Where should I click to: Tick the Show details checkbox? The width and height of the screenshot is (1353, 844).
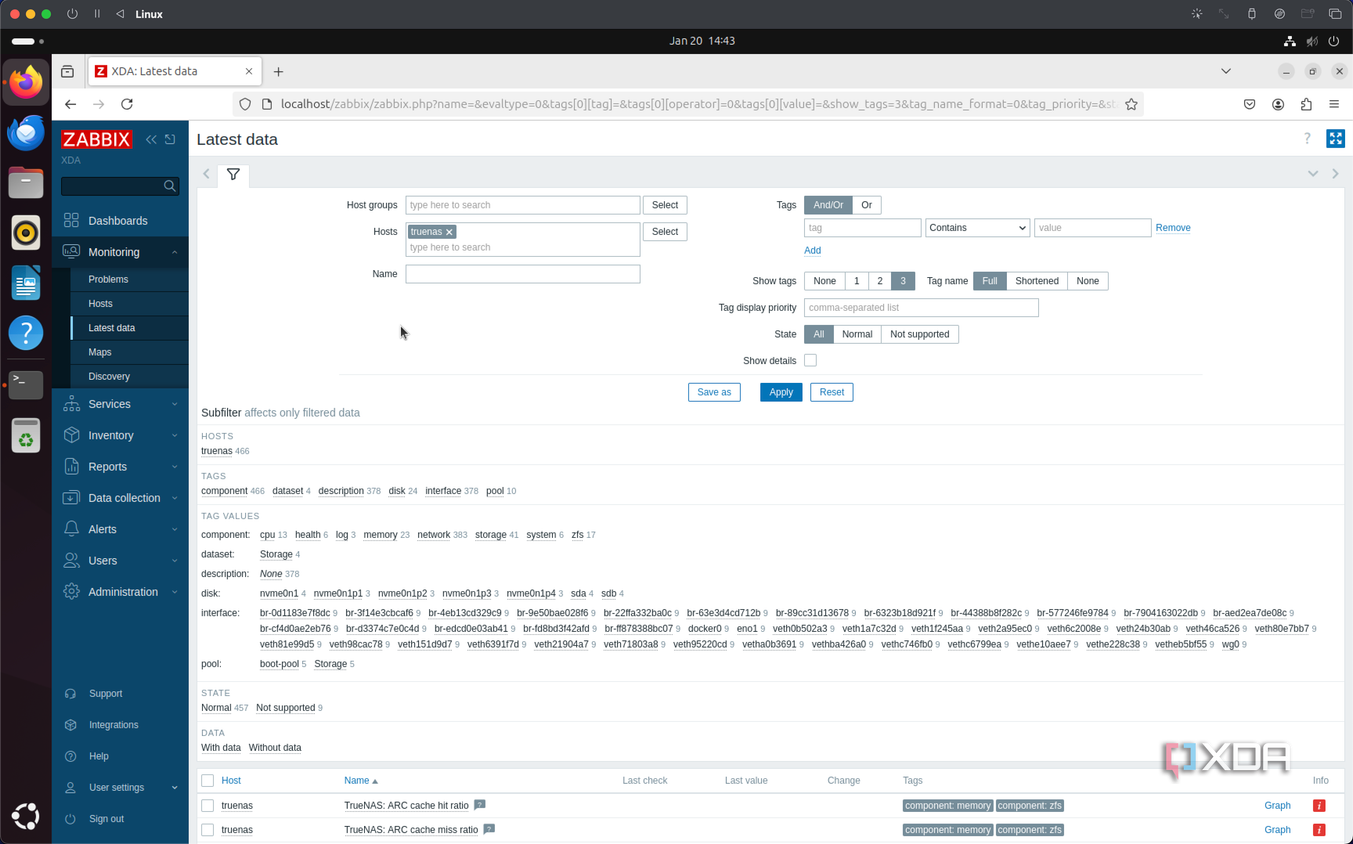click(x=810, y=360)
